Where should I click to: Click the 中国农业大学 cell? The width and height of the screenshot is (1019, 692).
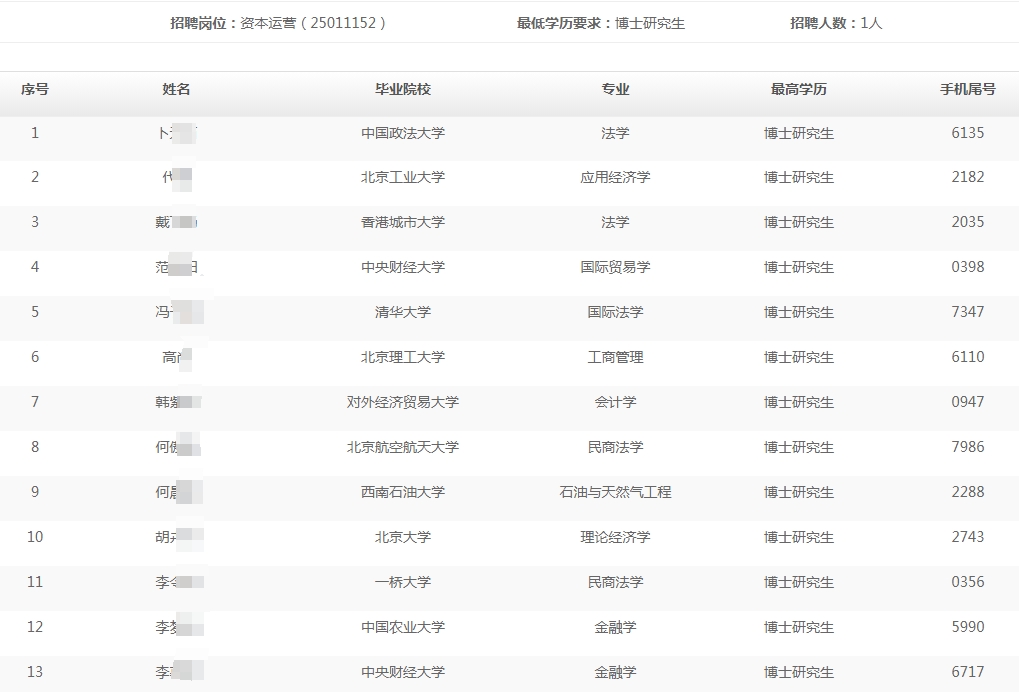point(402,627)
